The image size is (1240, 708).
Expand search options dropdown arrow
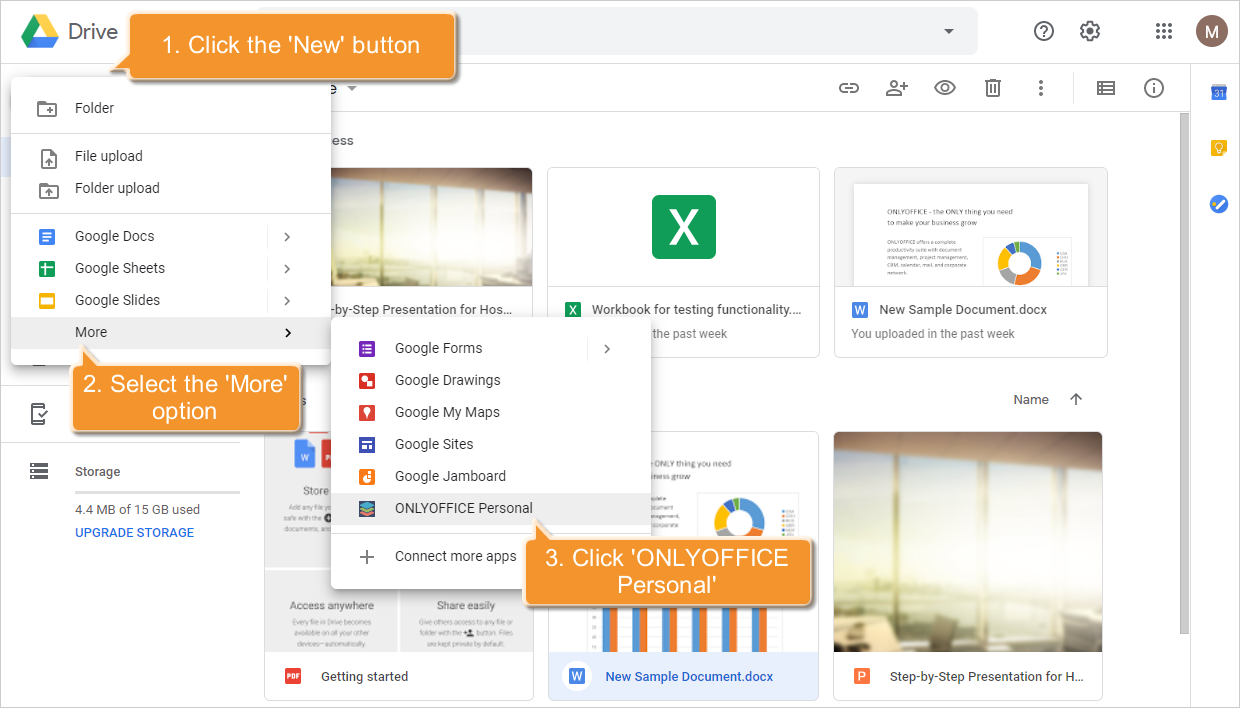(x=949, y=31)
